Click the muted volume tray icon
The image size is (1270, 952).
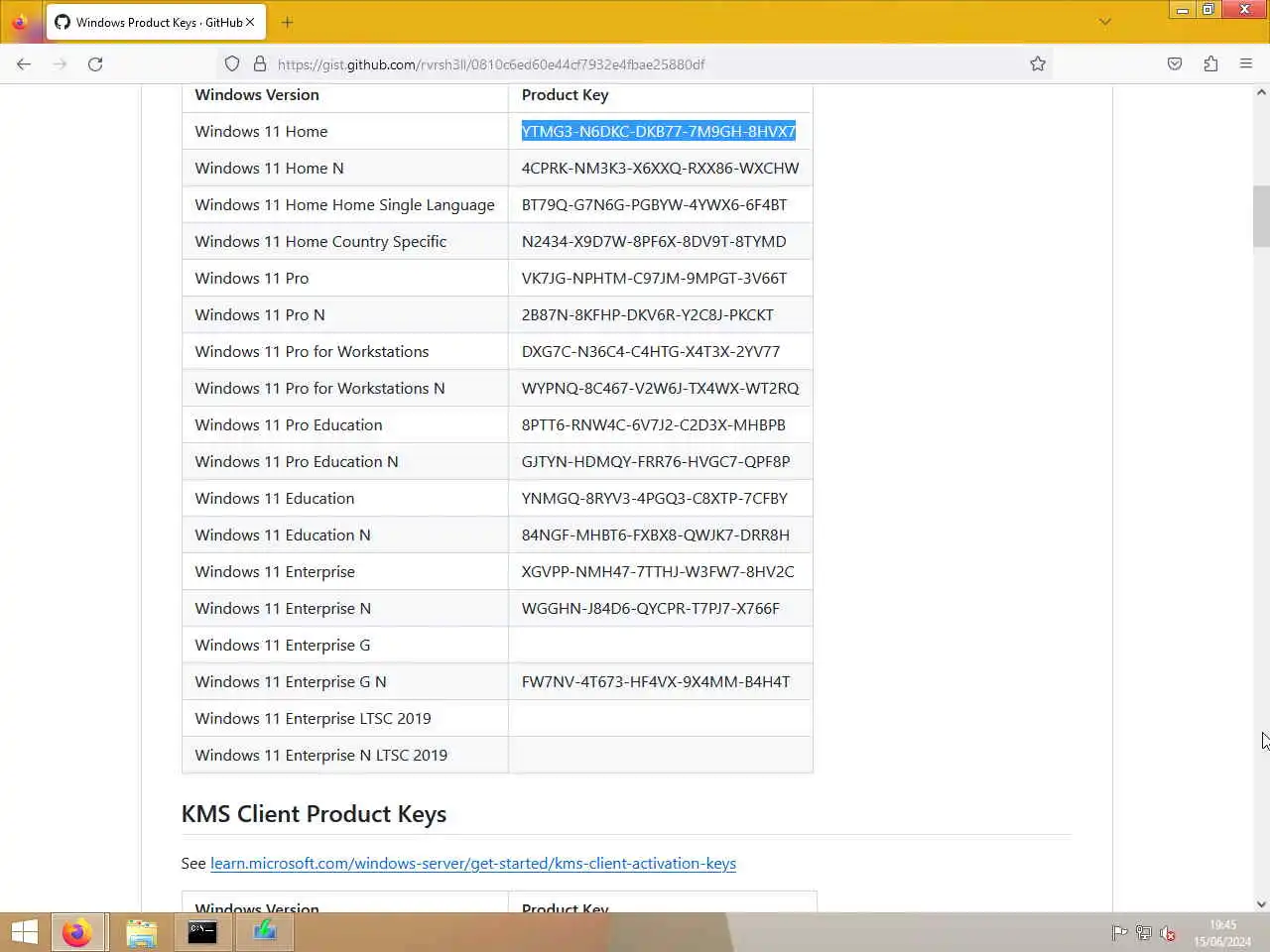(x=1168, y=933)
